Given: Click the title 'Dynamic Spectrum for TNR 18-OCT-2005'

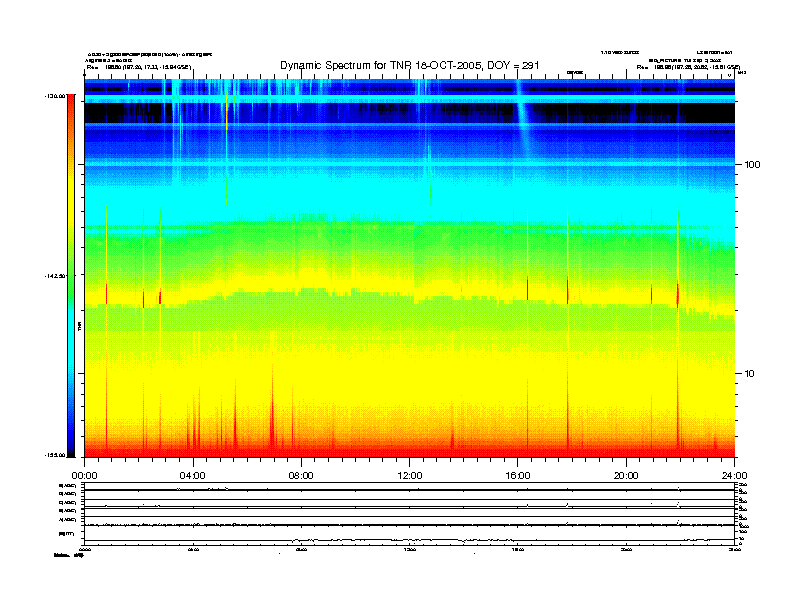Looking at the screenshot, I should (x=410, y=65).
